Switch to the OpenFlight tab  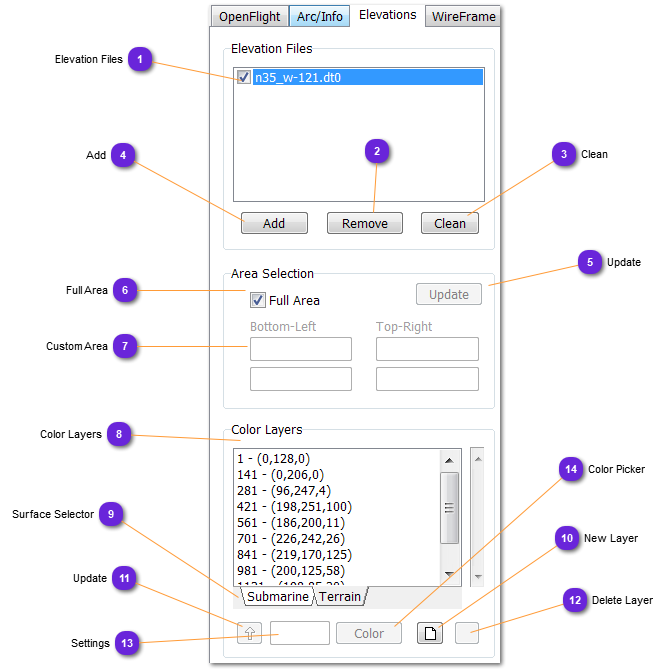point(250,17)
